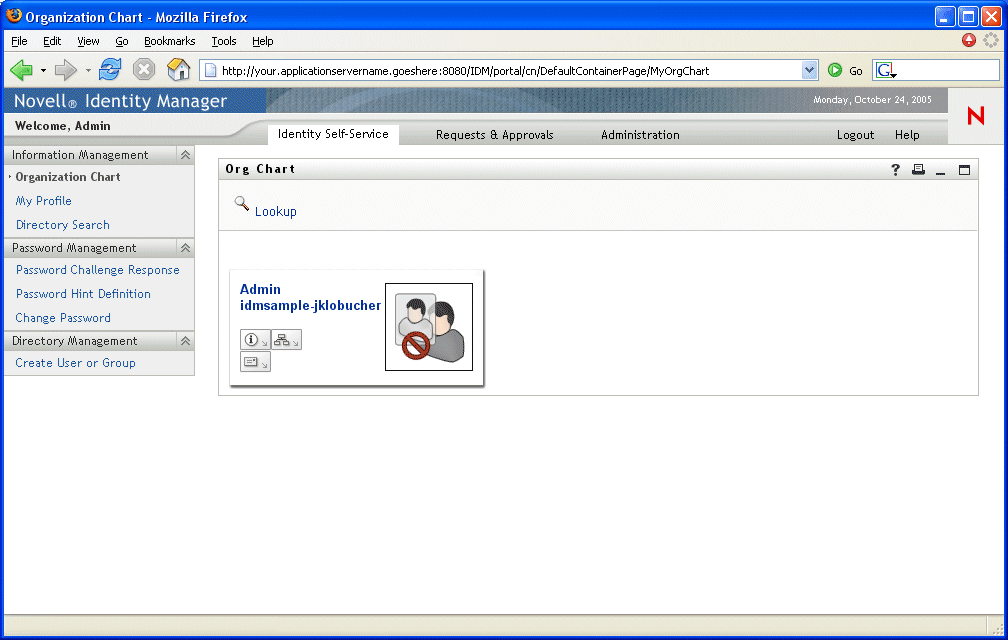This screenshot has height=640, width=1008.
Task: Open Create User or Group link
Action: point(75,363)
